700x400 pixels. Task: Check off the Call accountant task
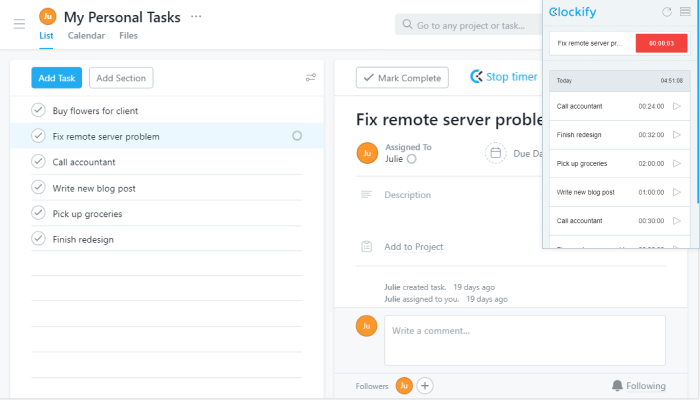point(38,161)
